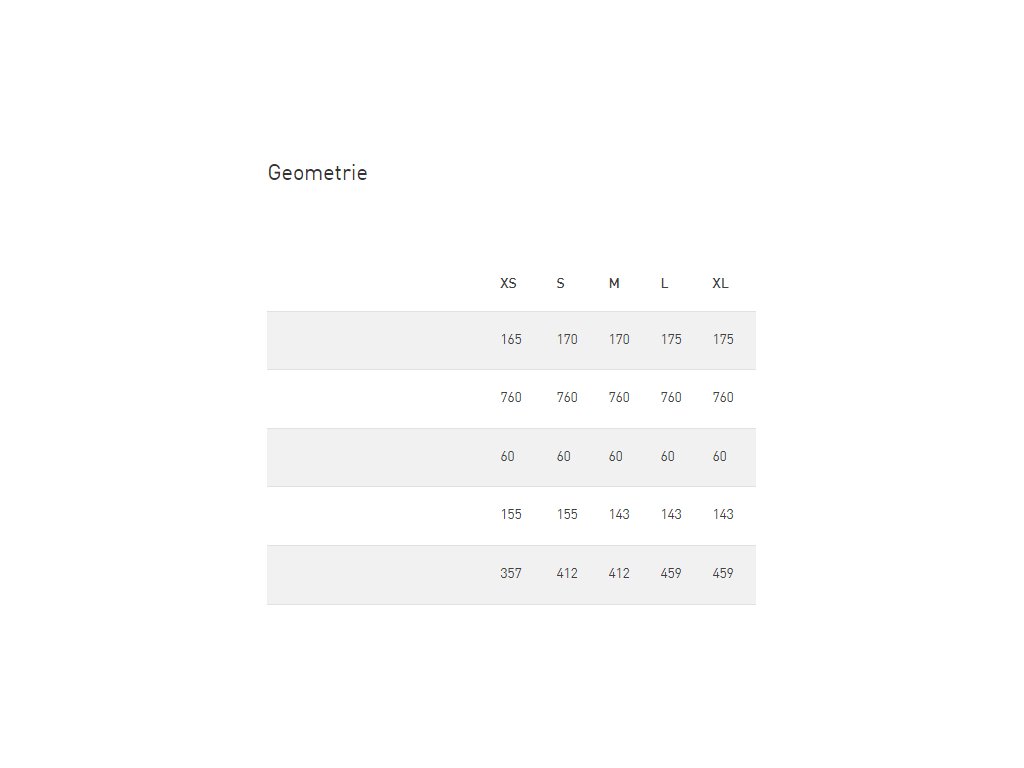Click the L size column header
The width and height of the screenshot is (1024, 768).
[664, 284]
